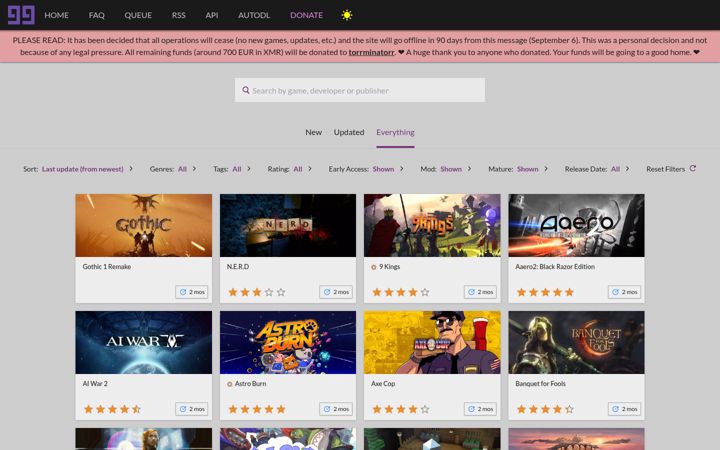Open the Gothic 1 Remake cover image

(x=144, y=225)
